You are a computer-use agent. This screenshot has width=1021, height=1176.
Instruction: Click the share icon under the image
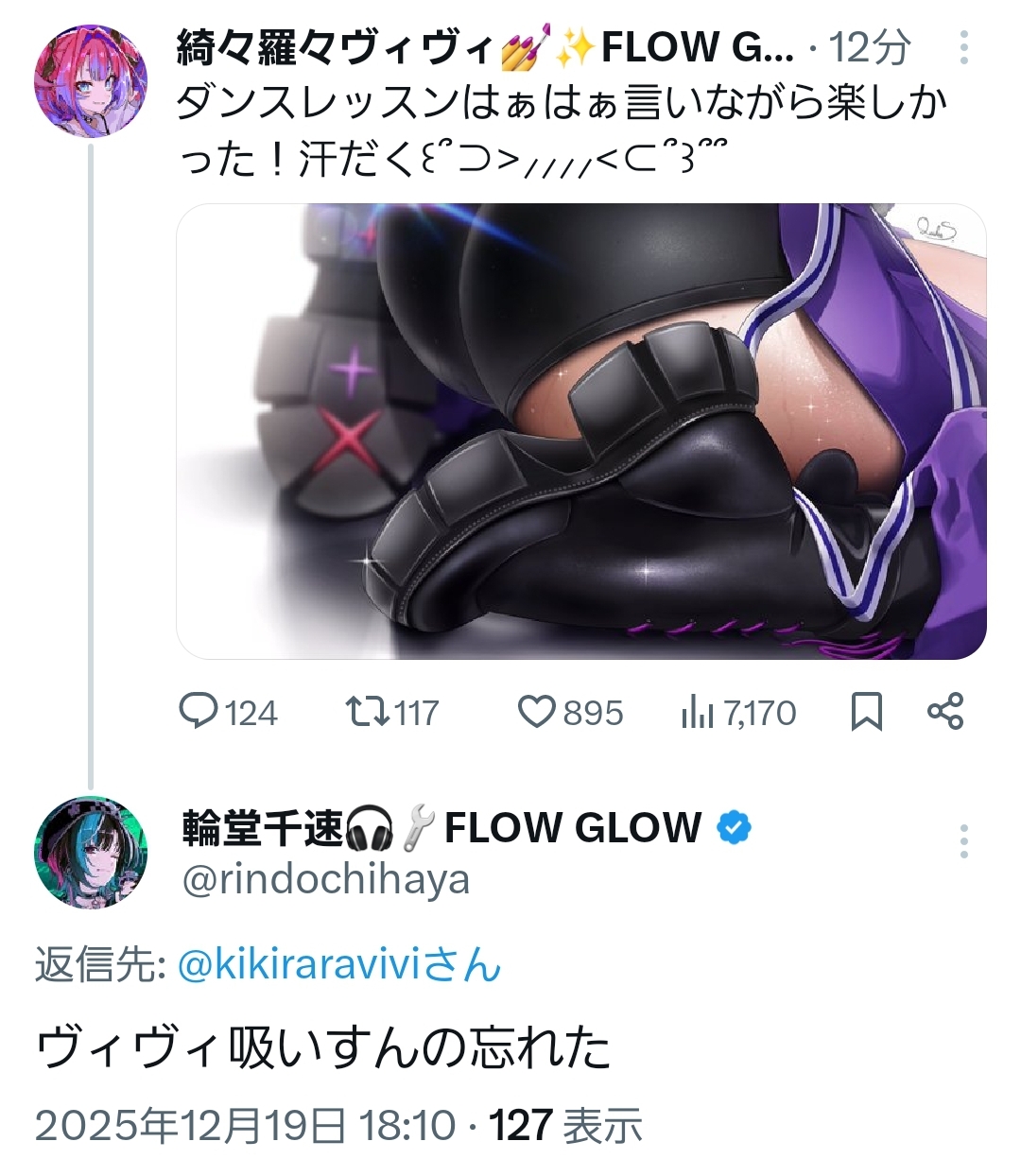945,711
